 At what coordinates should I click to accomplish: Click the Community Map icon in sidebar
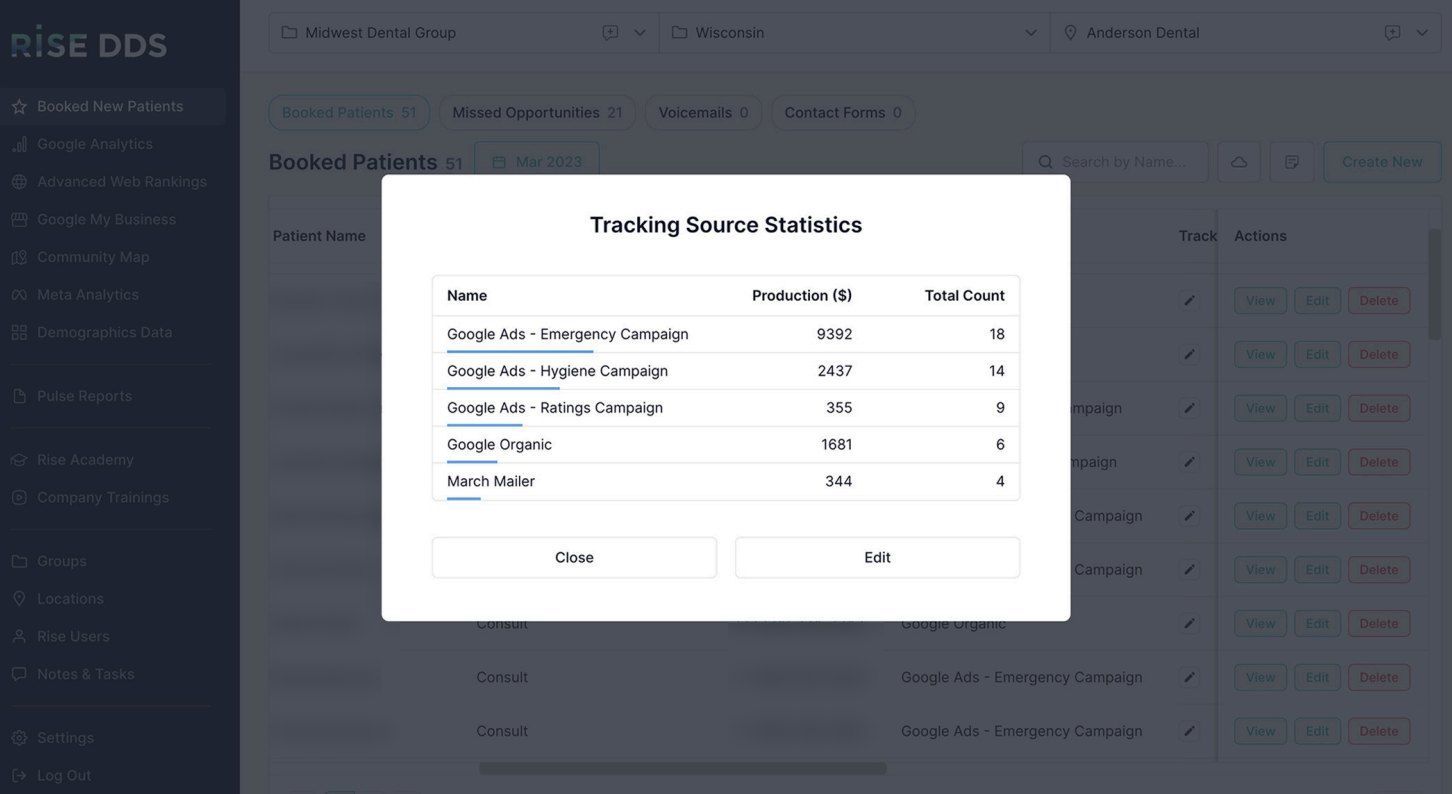click(19, 257)
